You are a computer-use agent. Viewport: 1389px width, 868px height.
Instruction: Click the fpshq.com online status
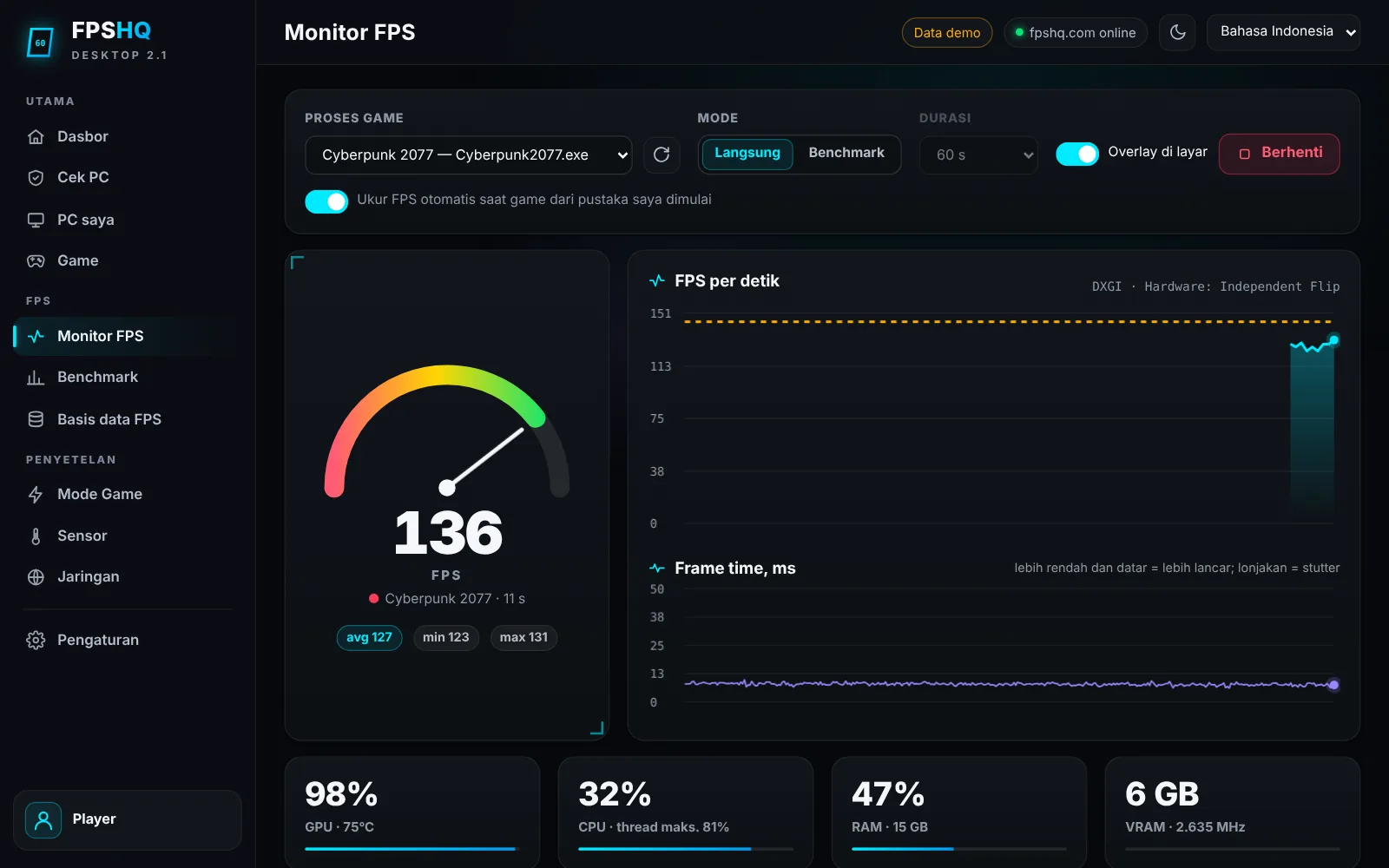pos(1076,32)
